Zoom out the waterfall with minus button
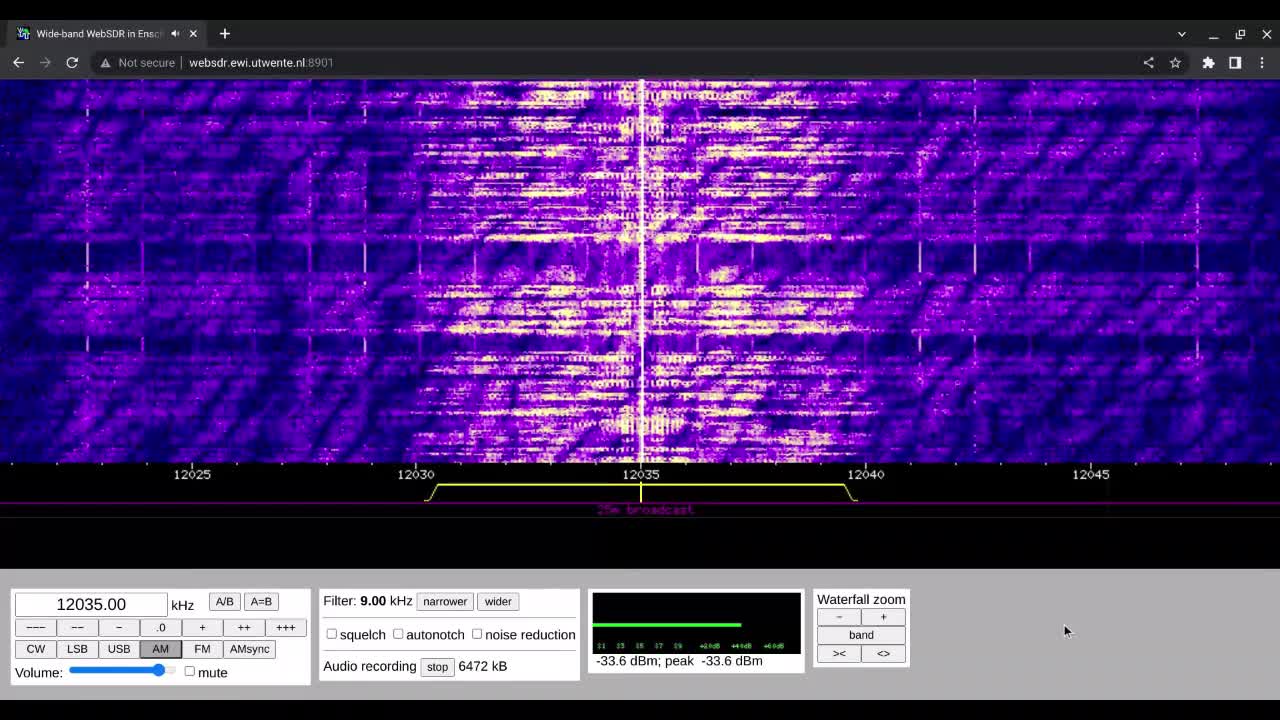1280x720 pixels. 839,617
